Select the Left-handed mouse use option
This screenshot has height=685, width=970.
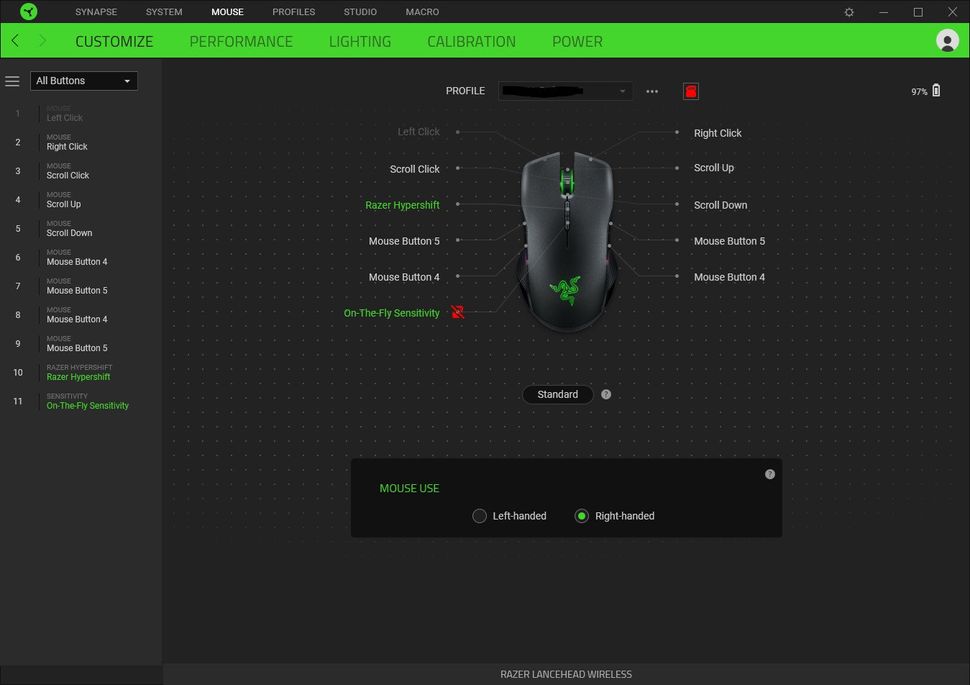[x=480, y=516]
